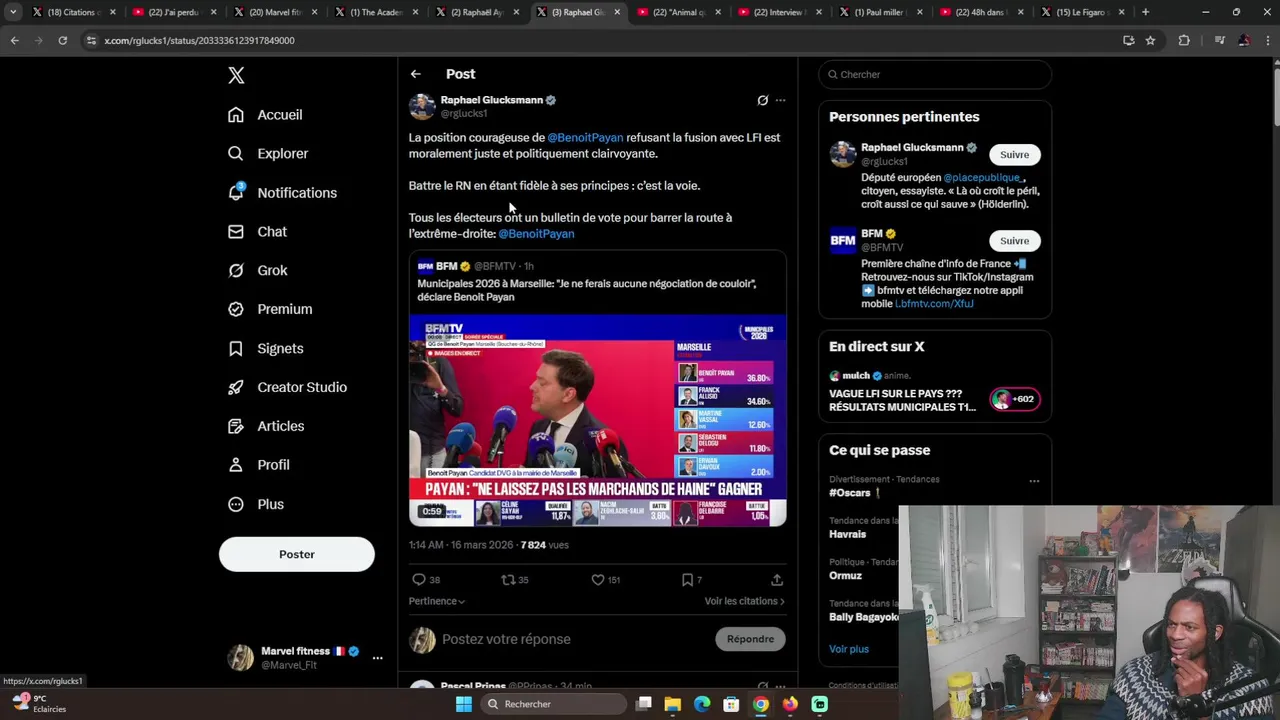Click l.bfmtv.com link in BFM bio

[x=933, y=304]
